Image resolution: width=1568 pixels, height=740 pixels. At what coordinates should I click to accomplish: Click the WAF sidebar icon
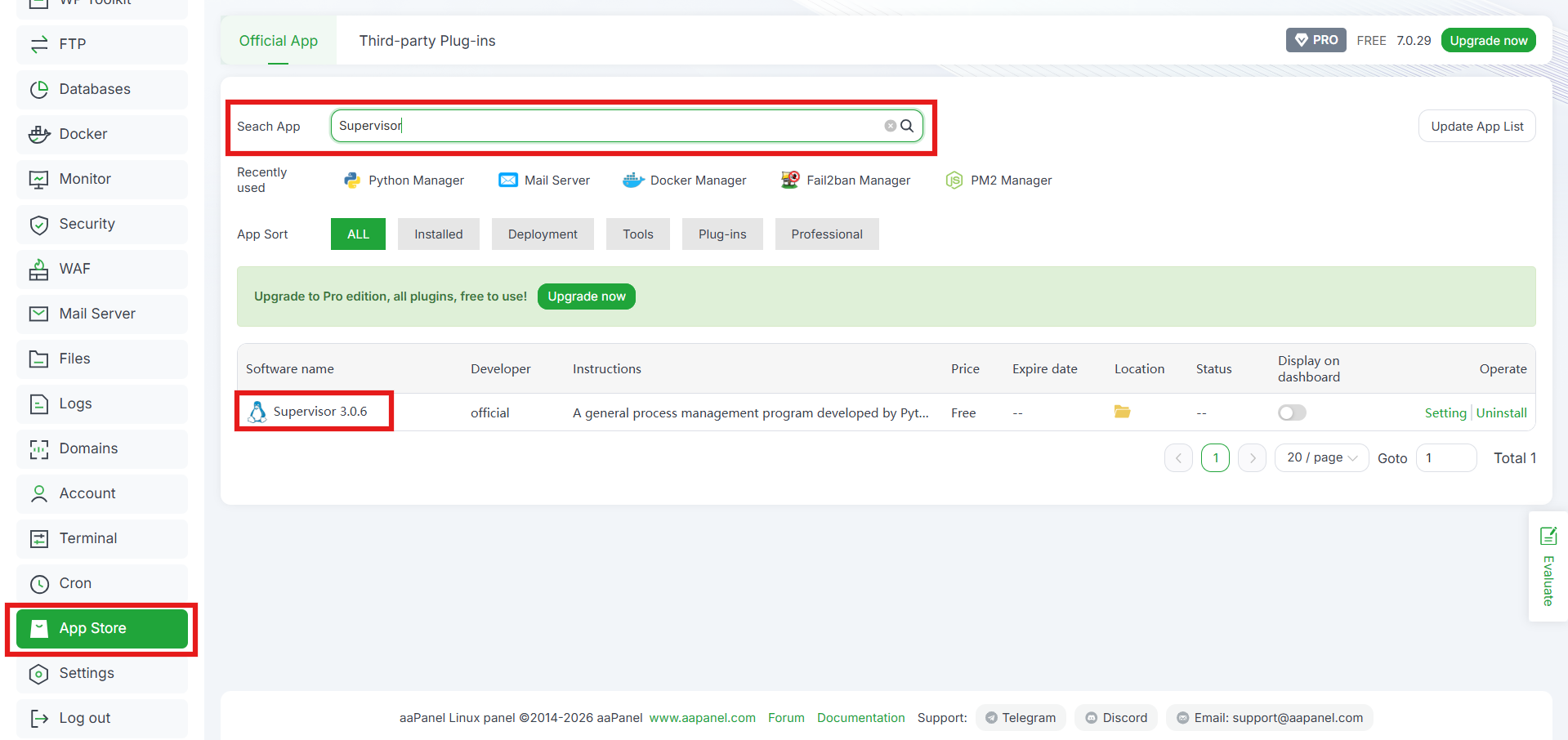click(x=39, y=269)
